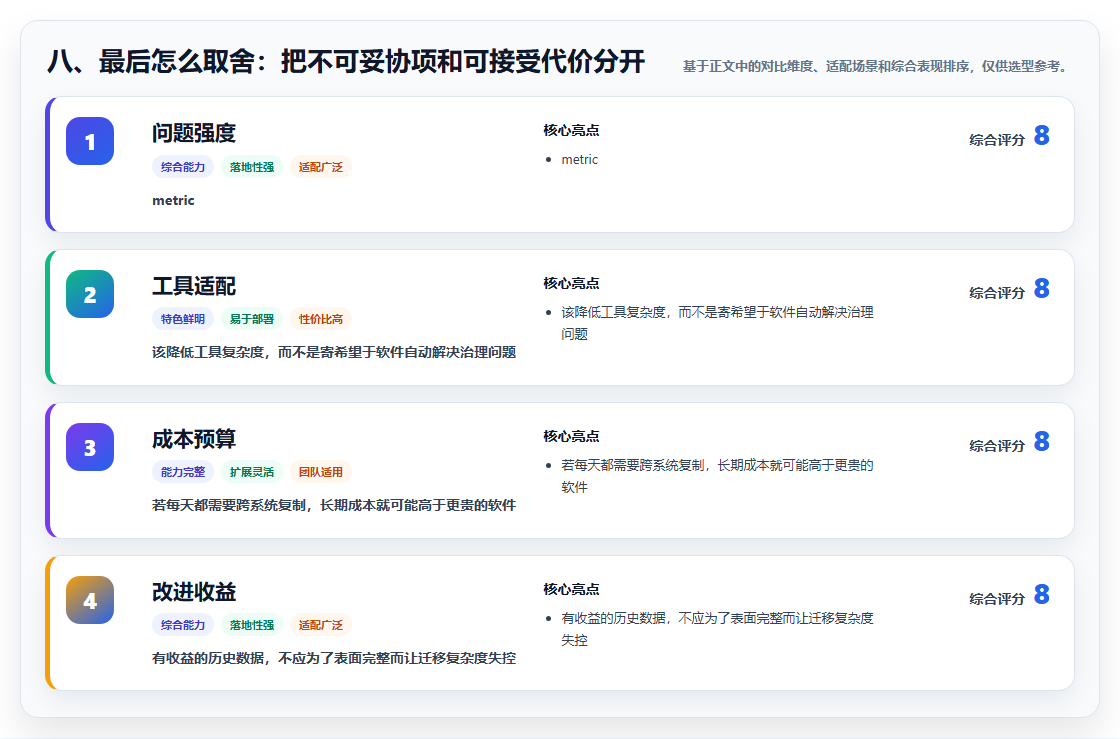Click 核心亮点 label in 成本预算 card
The height and width of the screenshot is (739, 1120).
click(571, 436)
